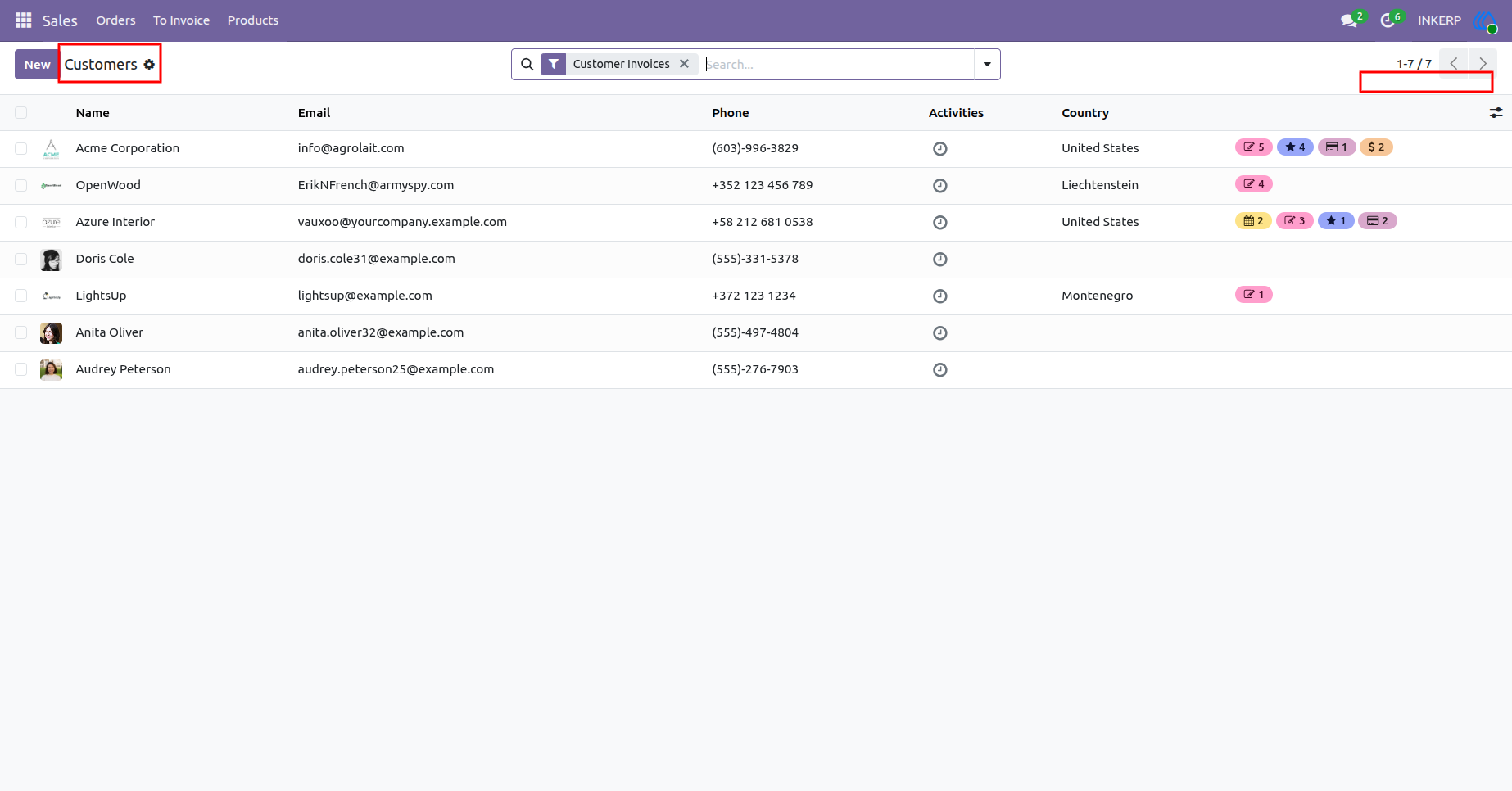Image resolution: width=1512 pixels, height=791 pixels.
Task: Select the LightsUp row checkbox
Action: pyautogui.click(x=21, y=296)
